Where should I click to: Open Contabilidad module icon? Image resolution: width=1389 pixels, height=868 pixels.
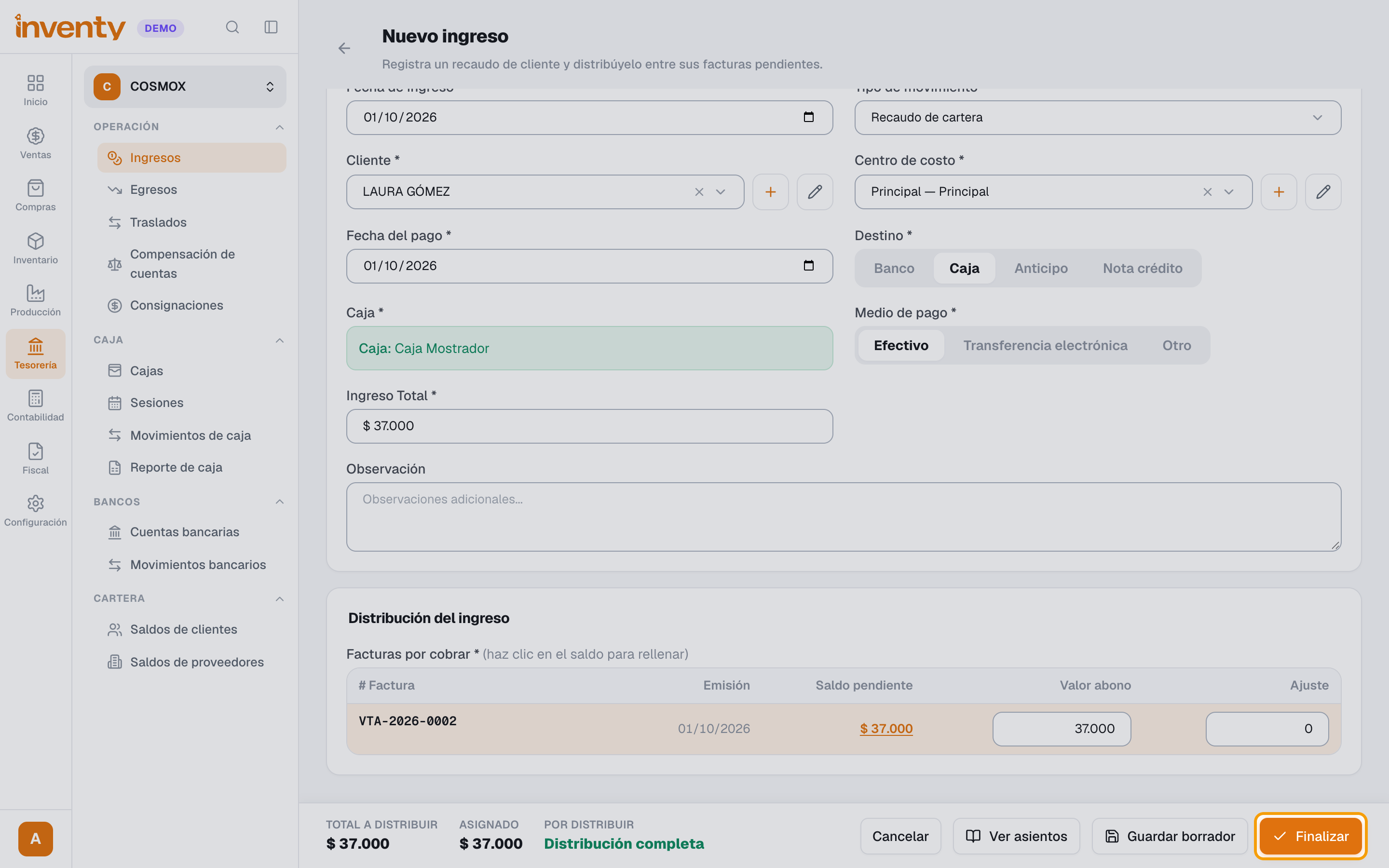(x=36, y=405)
